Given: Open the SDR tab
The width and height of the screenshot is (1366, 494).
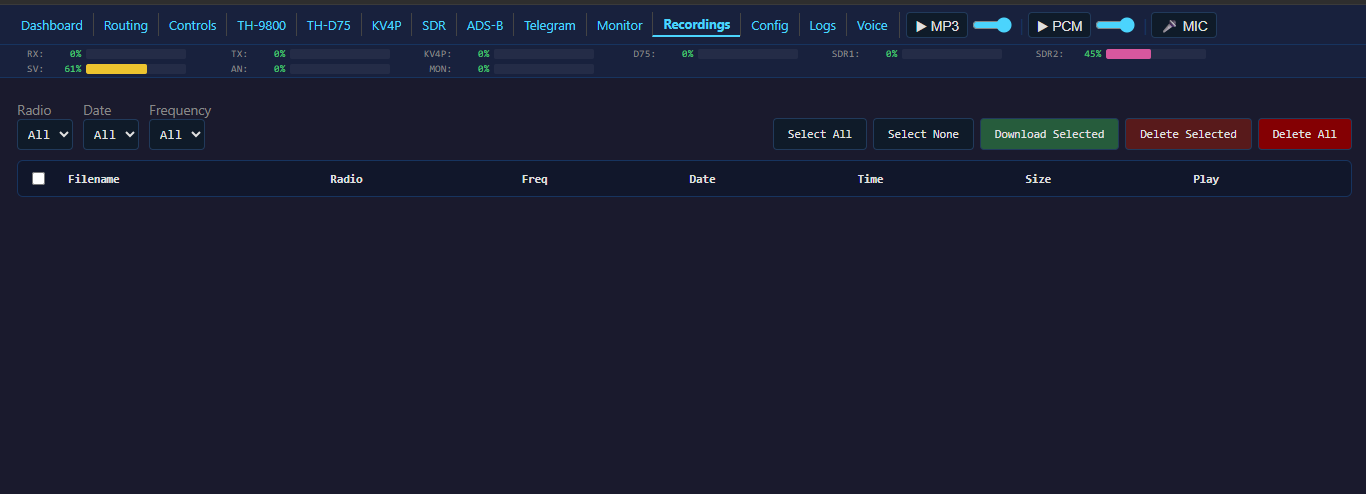Looking at the screenshot, I should pos(434,26).
